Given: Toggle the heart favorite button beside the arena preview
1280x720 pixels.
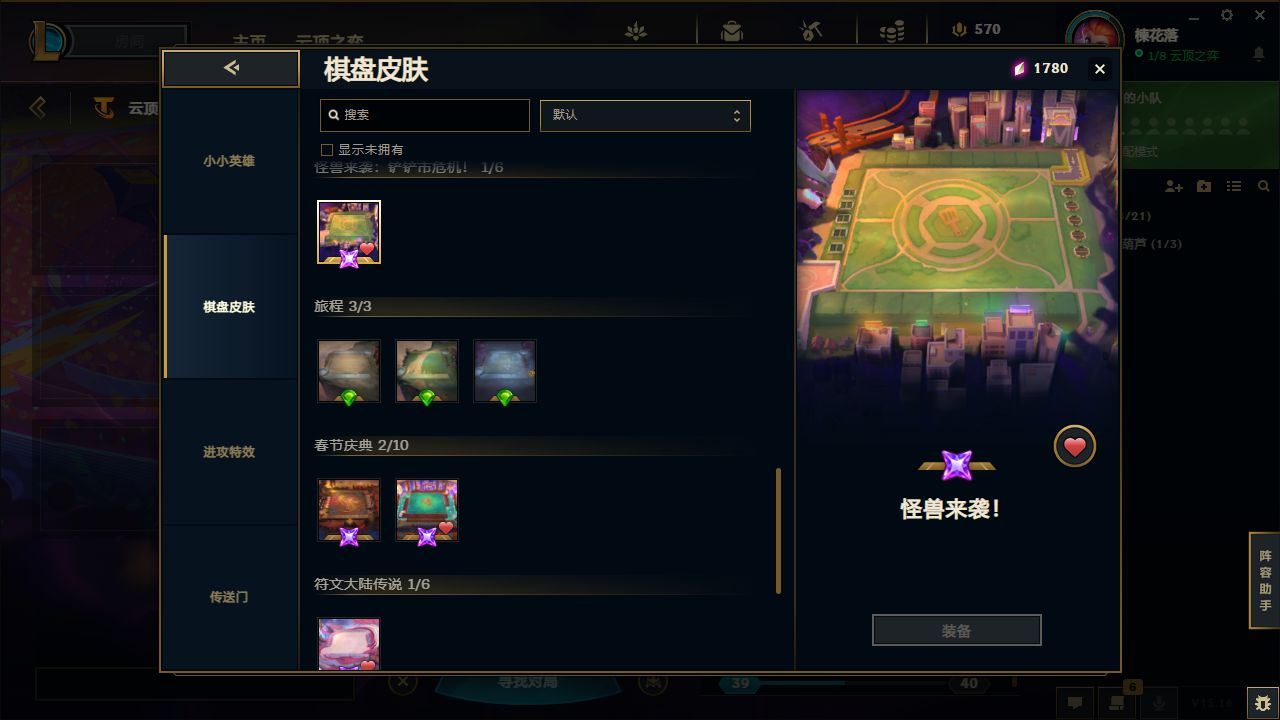Looking at the screenshot, I should click(x=1075, y=447).
